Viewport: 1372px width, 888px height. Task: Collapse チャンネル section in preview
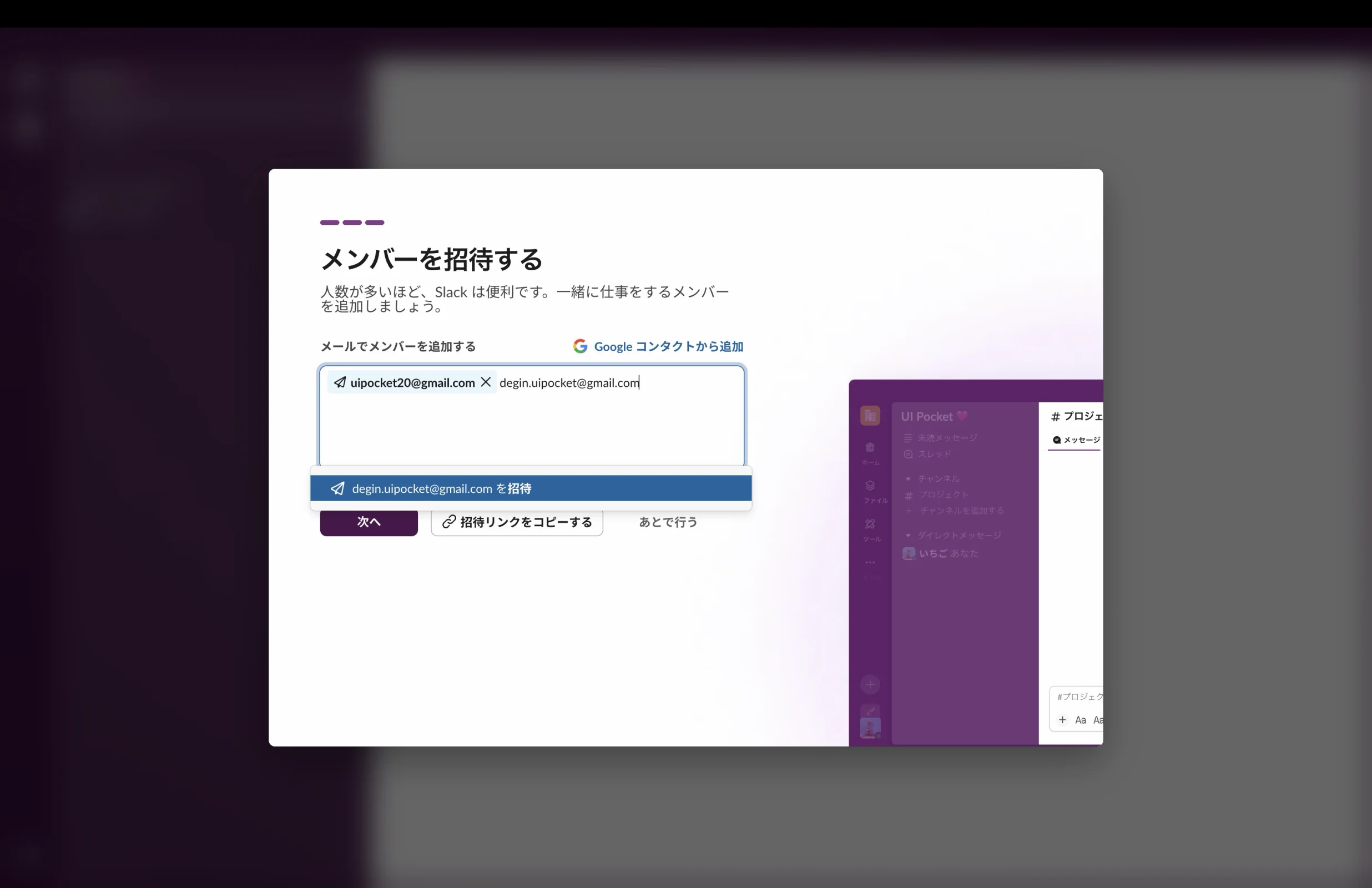[x=908, y=479]
